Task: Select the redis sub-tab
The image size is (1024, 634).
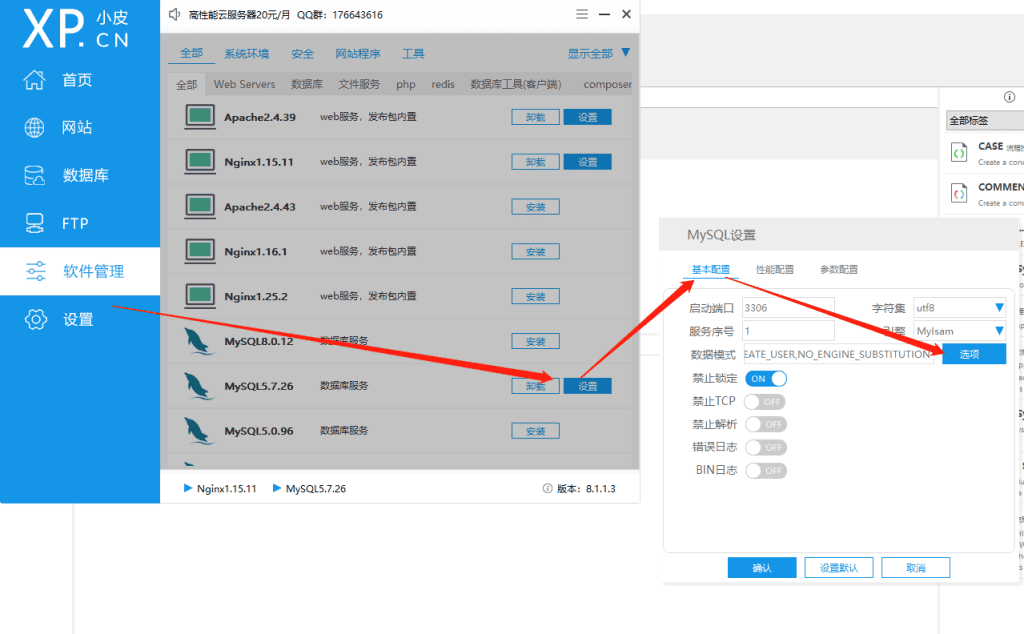Action: (443, 84)
